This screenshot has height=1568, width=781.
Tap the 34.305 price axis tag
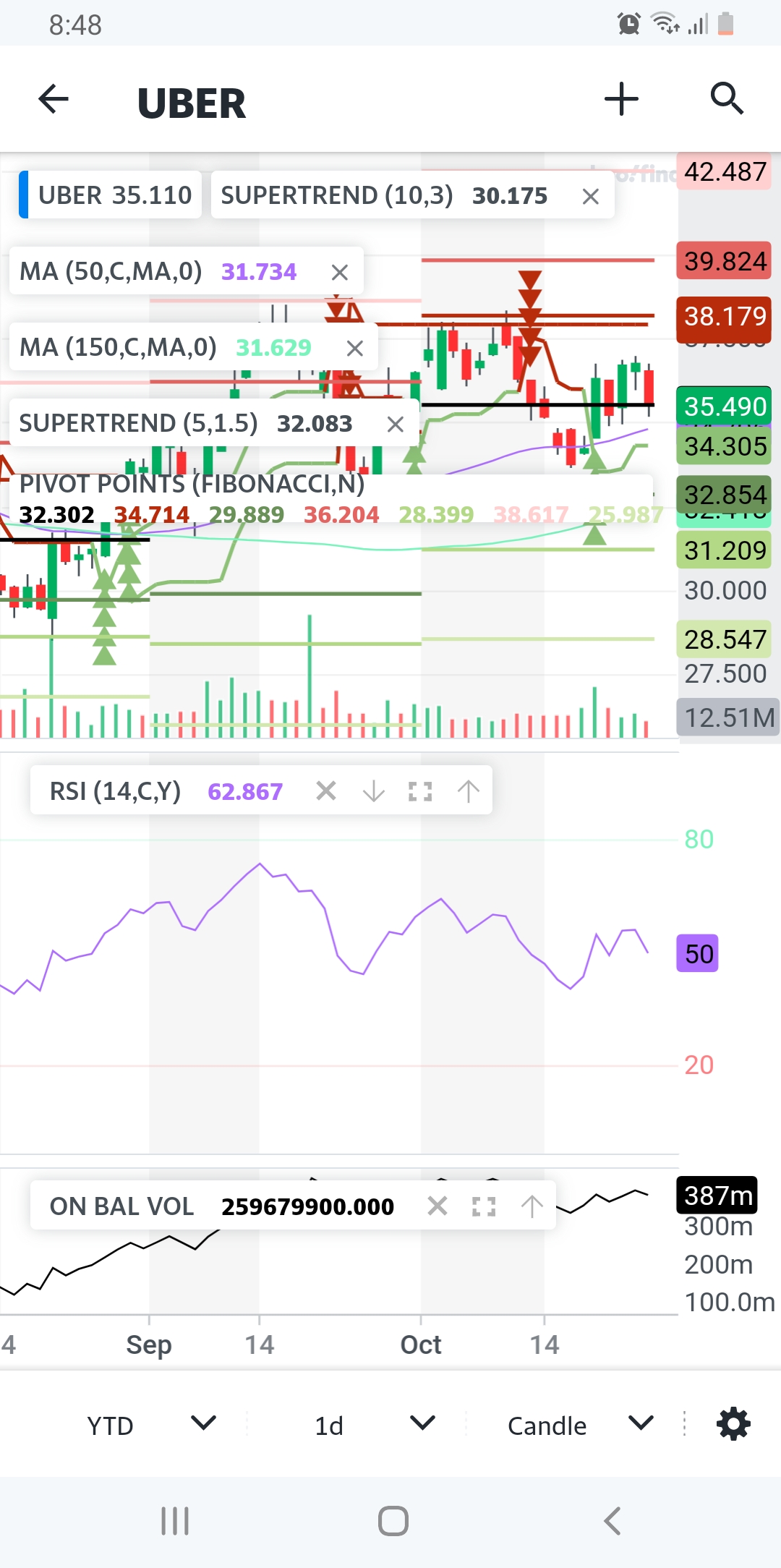click(x=725, y=446)
